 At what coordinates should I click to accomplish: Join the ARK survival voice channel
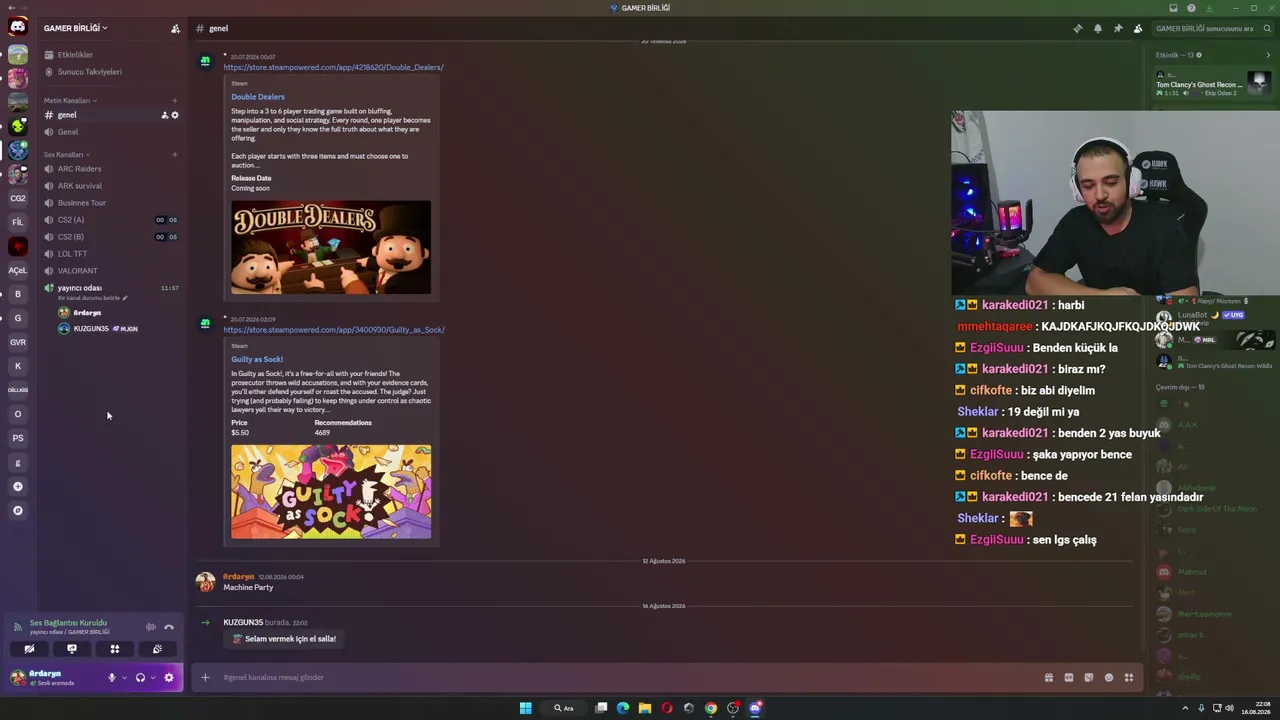(110, 186)
